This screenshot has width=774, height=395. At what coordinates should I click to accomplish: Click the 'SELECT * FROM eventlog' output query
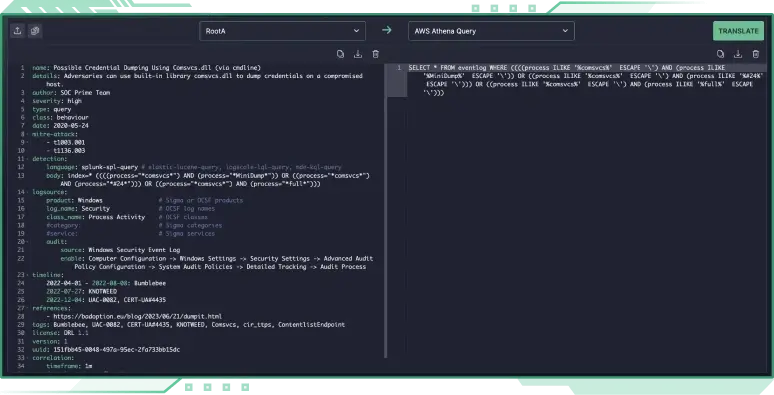(x=585, y=80)
